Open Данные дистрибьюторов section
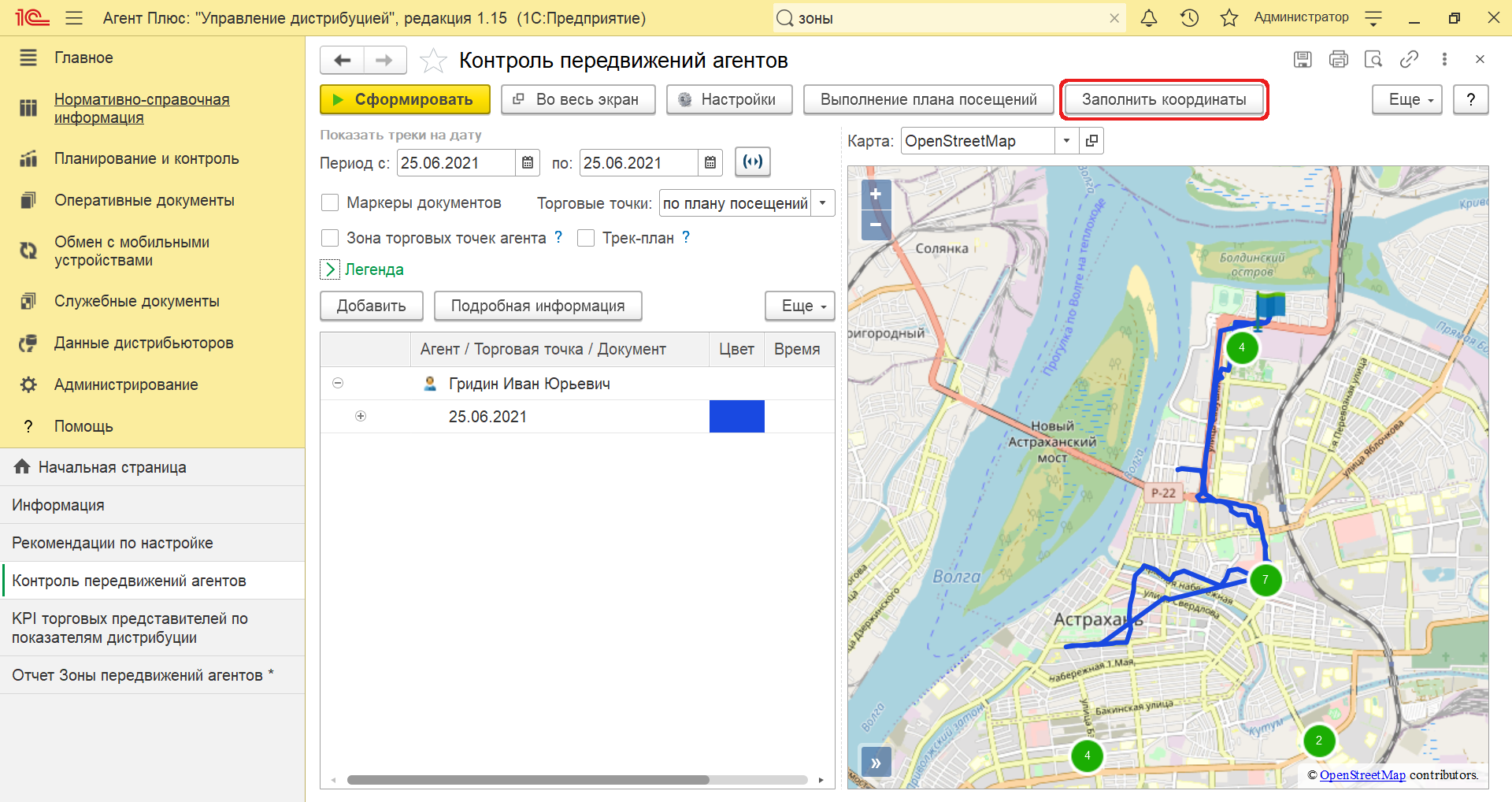 (x=143, y=343)
